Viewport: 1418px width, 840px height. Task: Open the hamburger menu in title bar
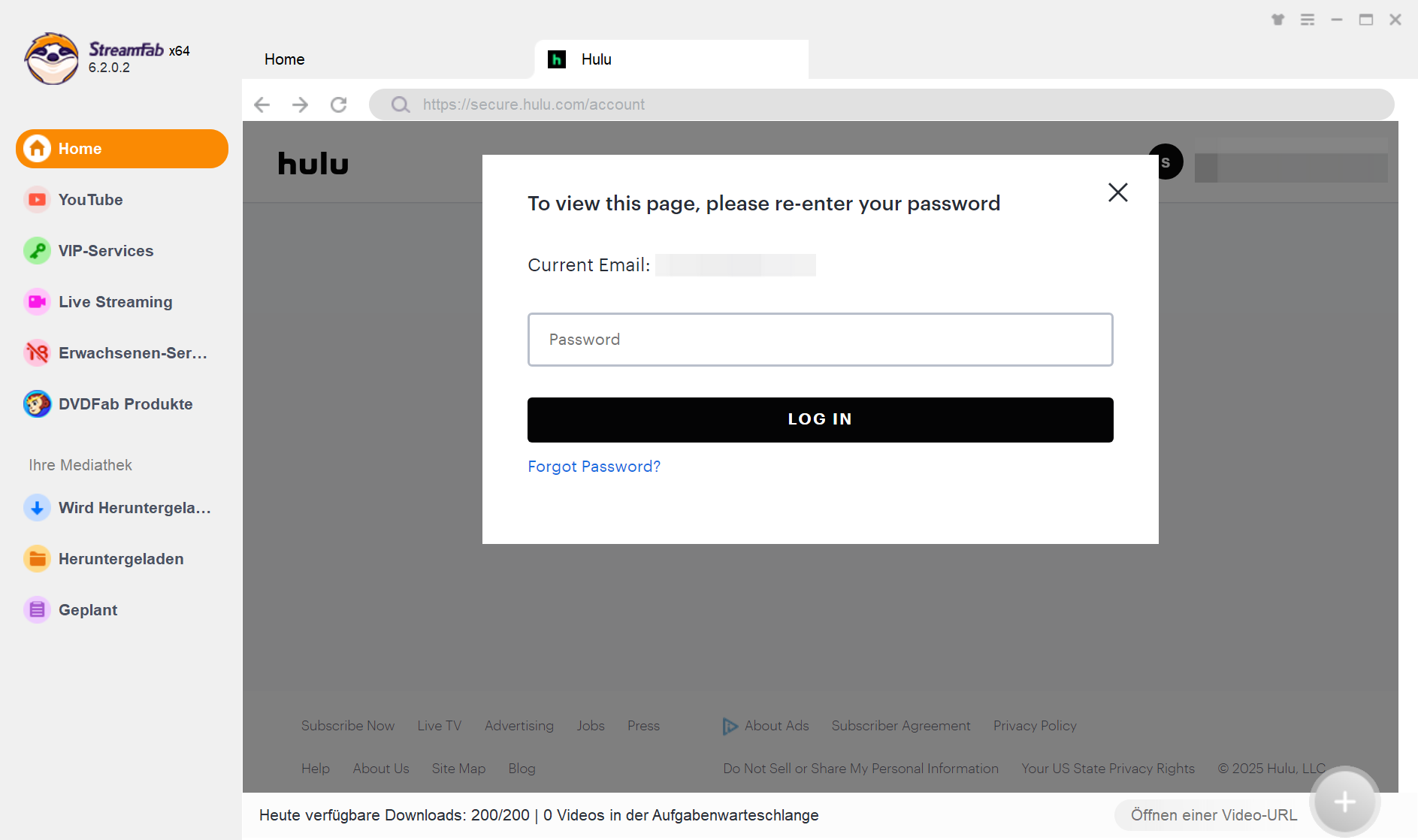pos(1308,20)
